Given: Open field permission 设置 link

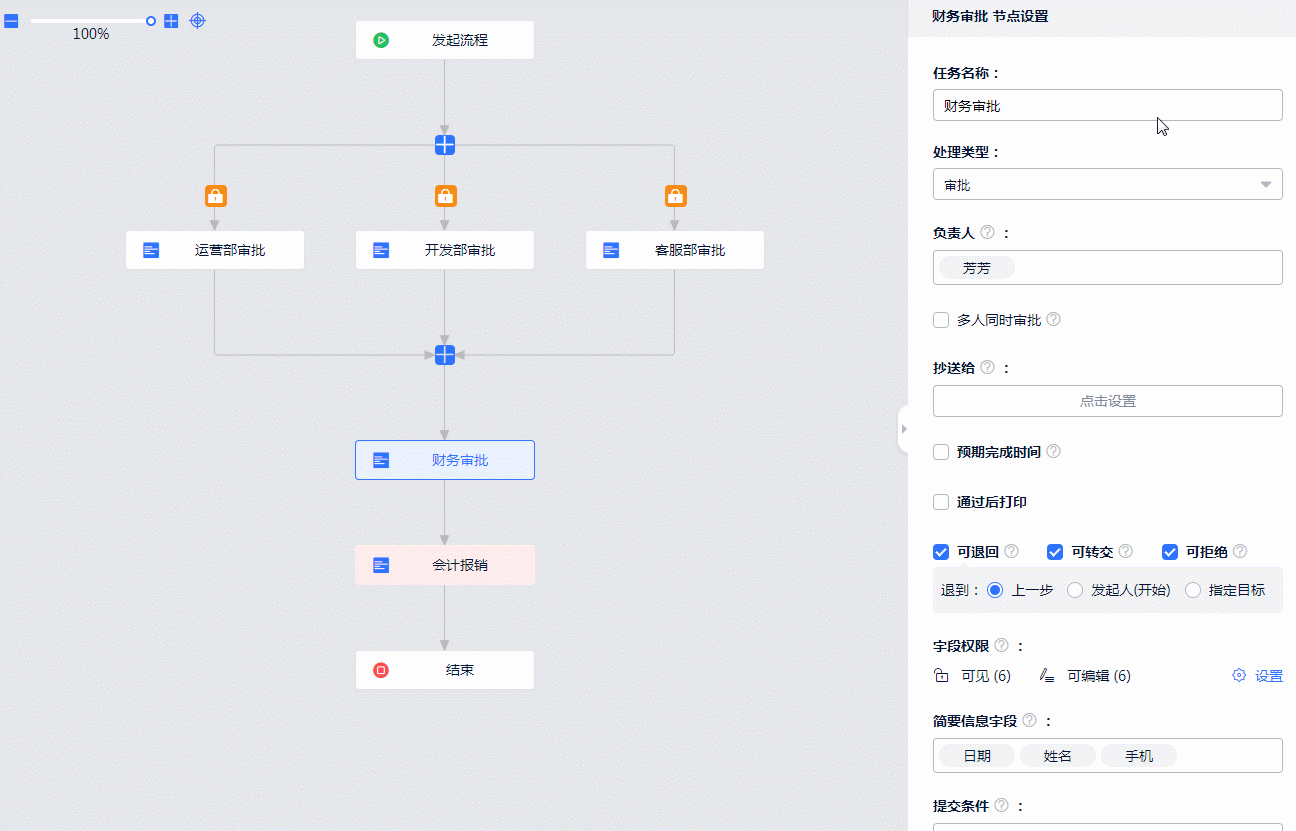Looking at the screenshot, I should click(1258, 676).
